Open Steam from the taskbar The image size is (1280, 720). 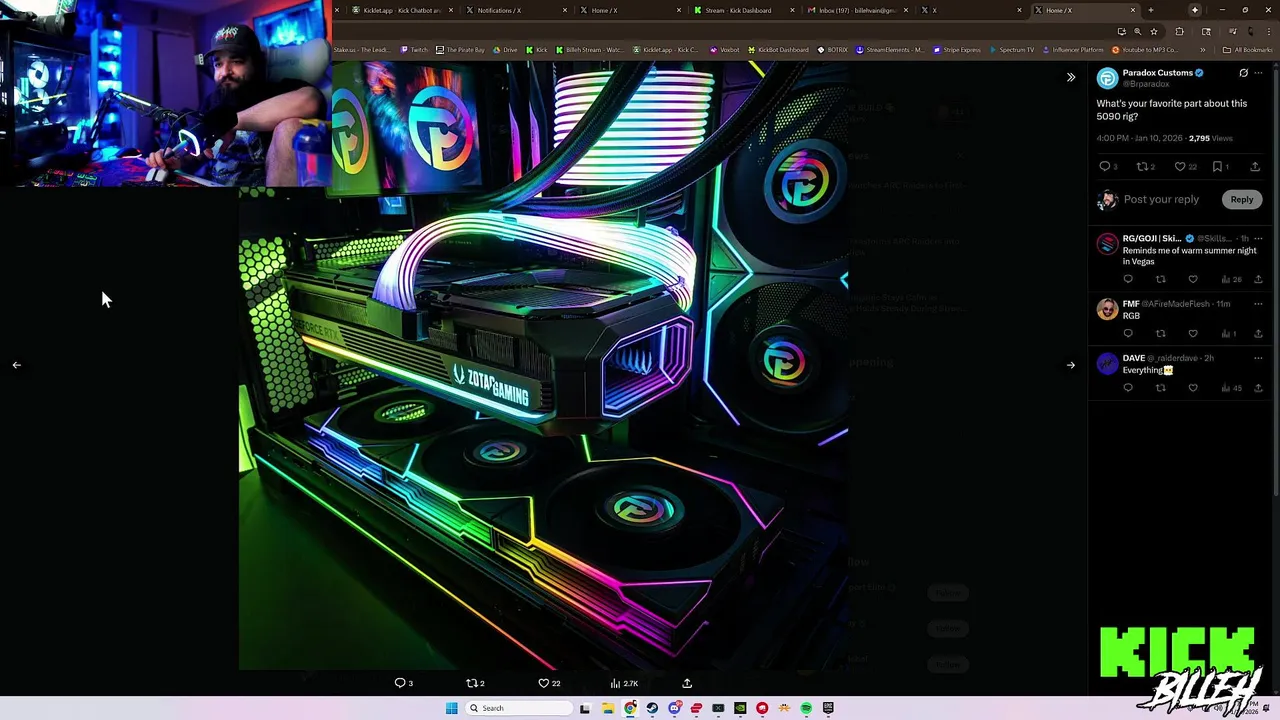click(652, 708)
